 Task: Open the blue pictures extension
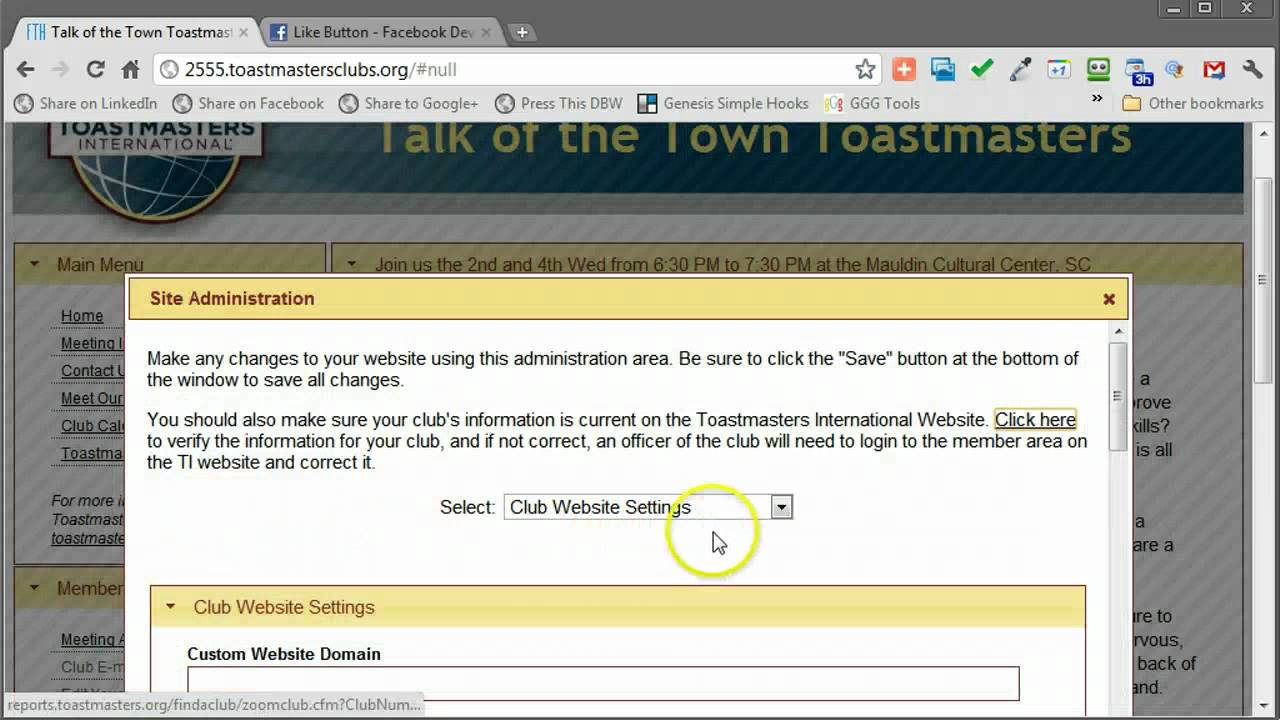tap(943, 69)
